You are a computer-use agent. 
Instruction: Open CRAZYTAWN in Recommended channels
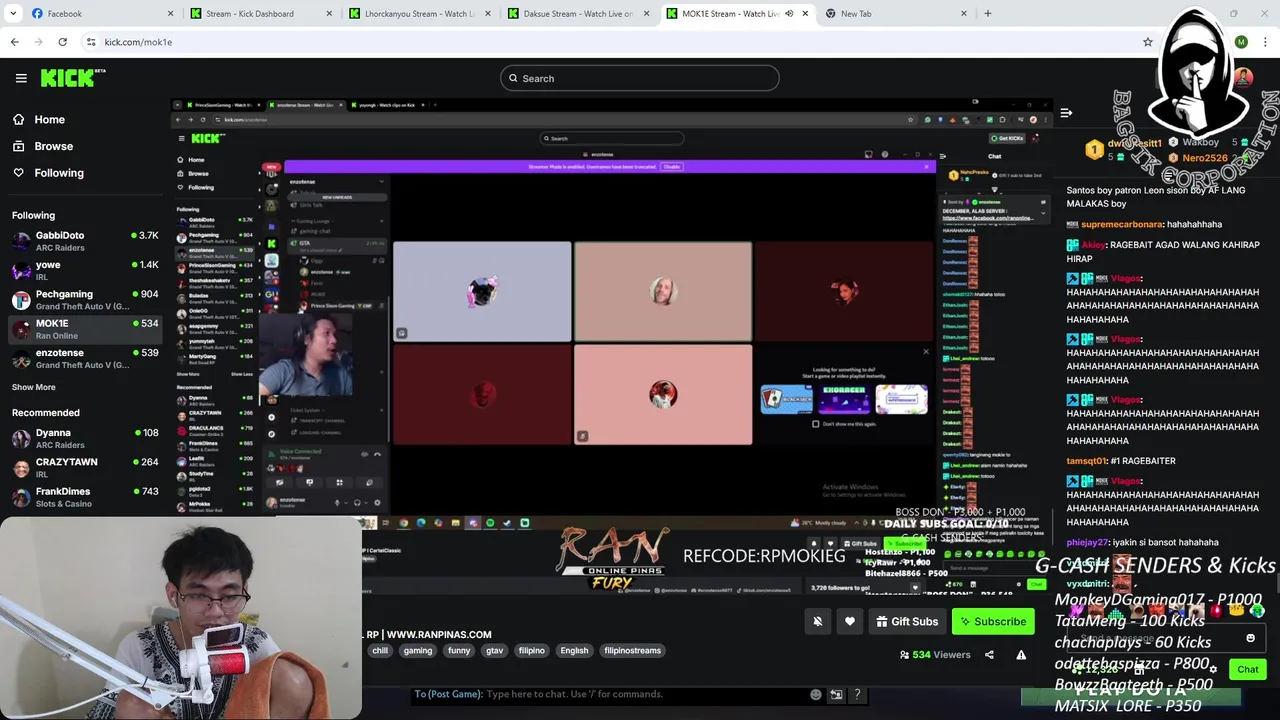pyautogui.click(x=85, y=467)
